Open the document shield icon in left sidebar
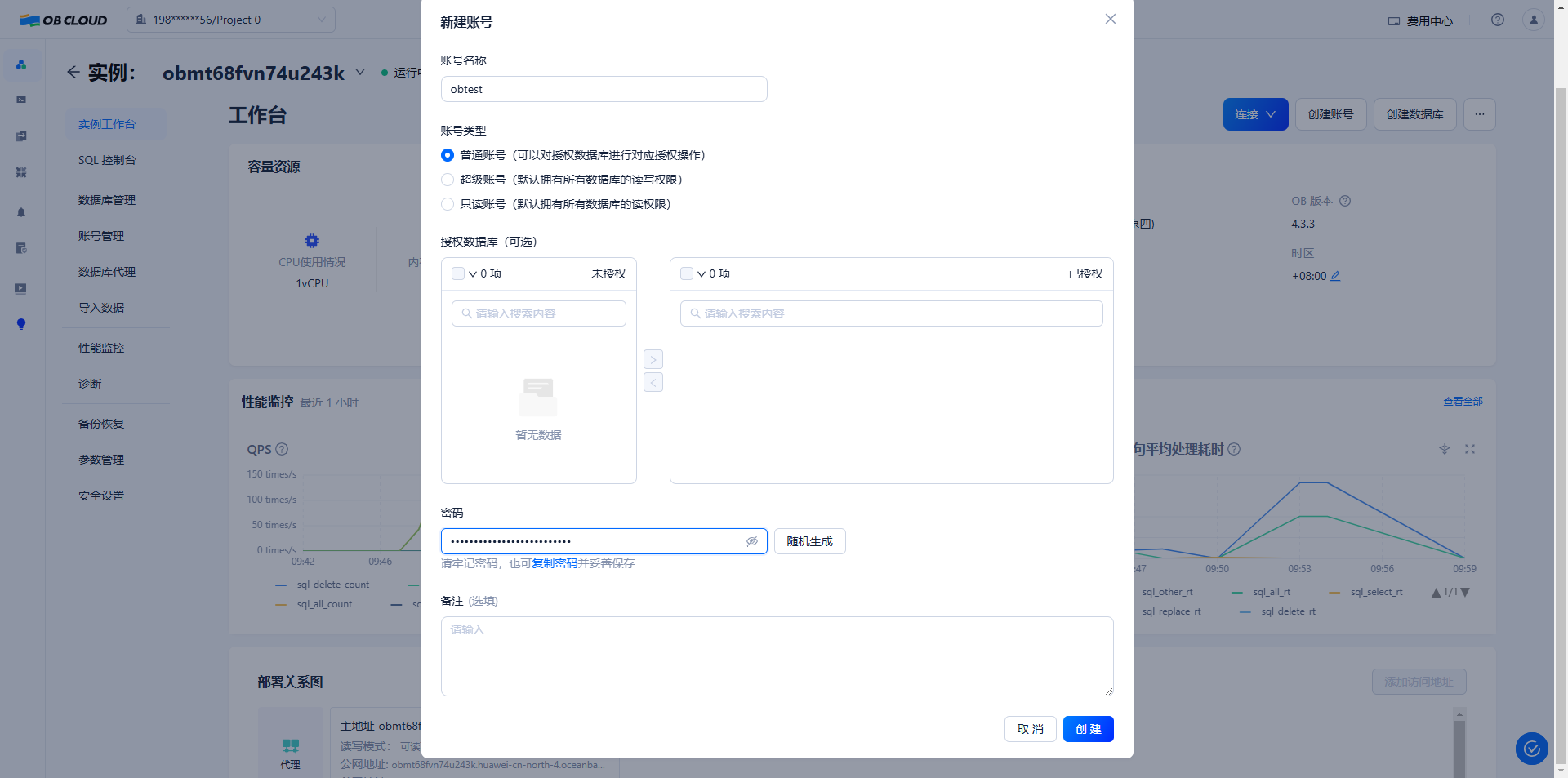1568x778 pixels. [x=21, y=248]
